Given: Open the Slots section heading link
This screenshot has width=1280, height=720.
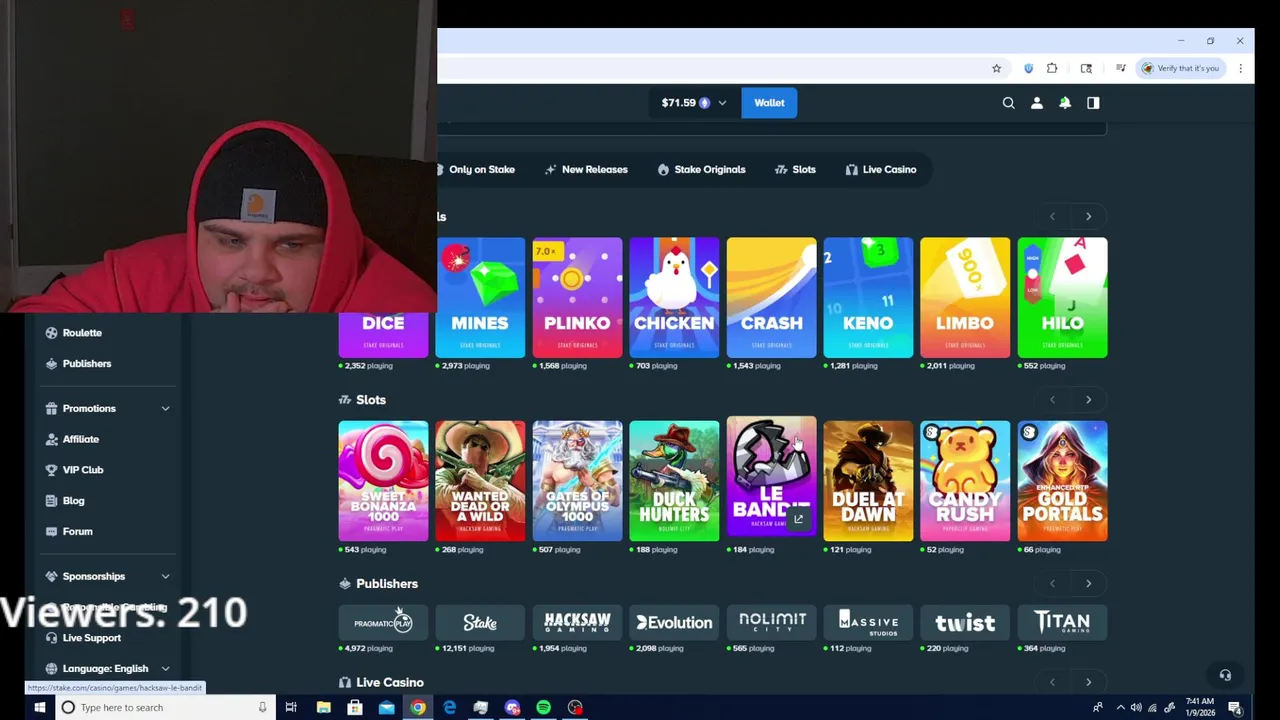Looking at the screenshot, I should coord(370,400).
